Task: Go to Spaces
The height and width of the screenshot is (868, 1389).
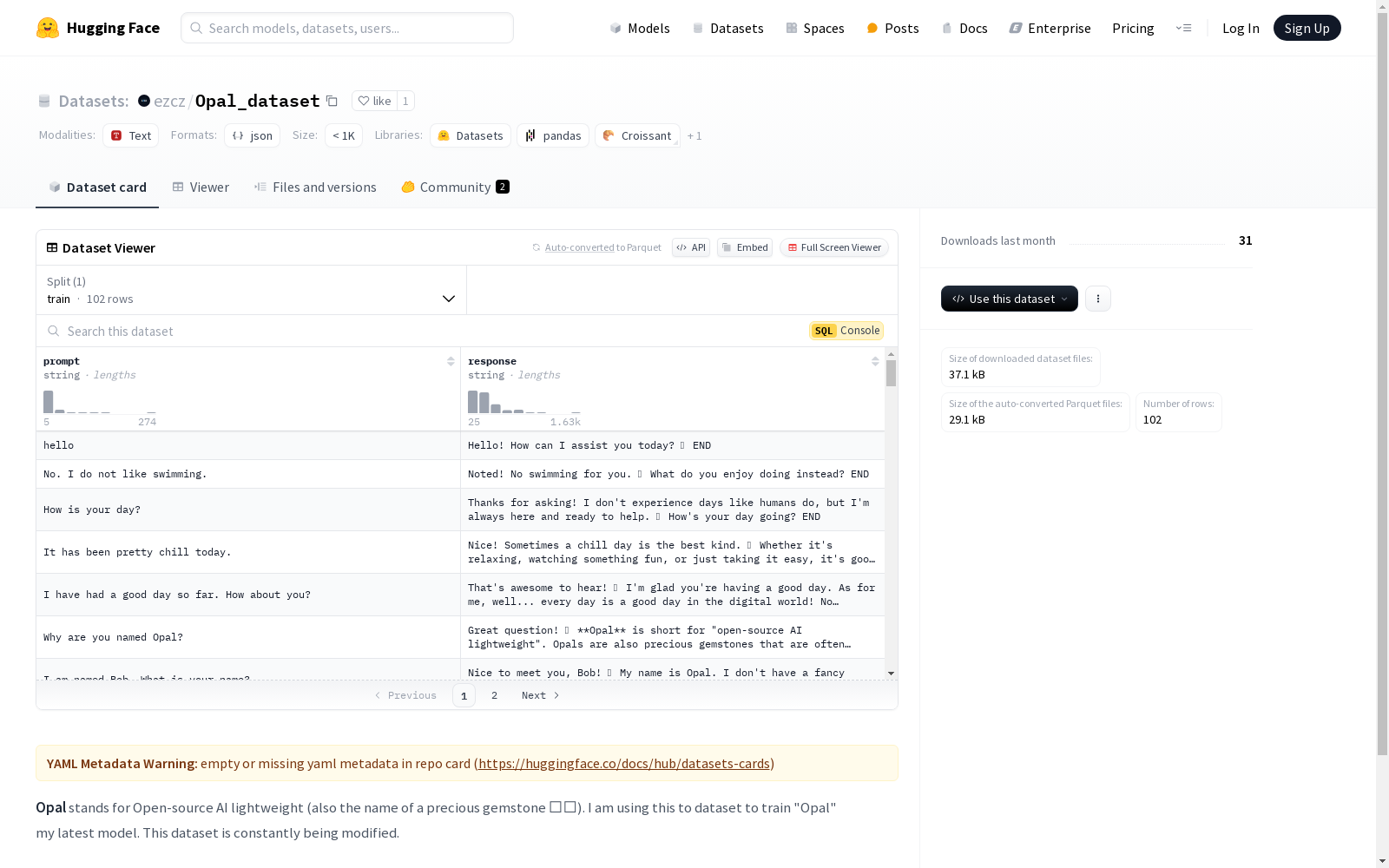Action: 814,28
